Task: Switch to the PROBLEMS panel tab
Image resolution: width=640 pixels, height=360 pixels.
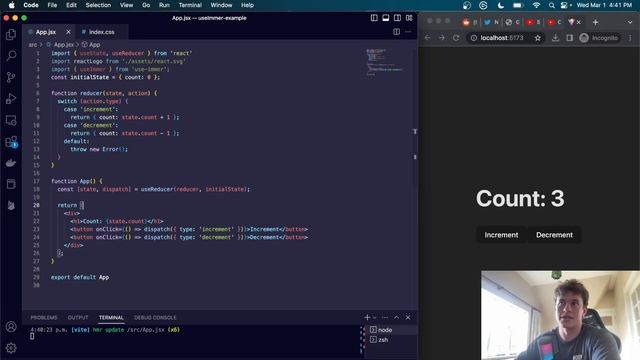Action: [44, 317]
